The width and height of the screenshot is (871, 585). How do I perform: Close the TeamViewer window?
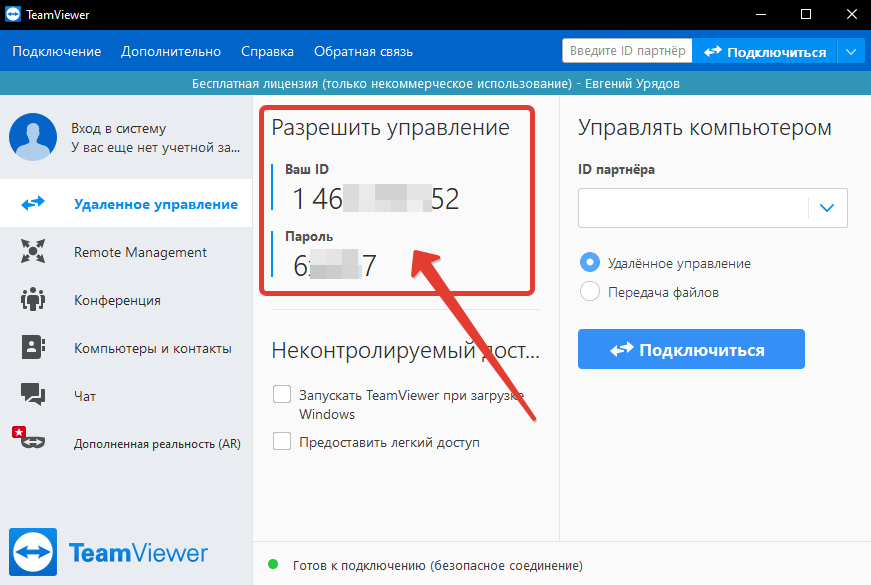[852, 14]
